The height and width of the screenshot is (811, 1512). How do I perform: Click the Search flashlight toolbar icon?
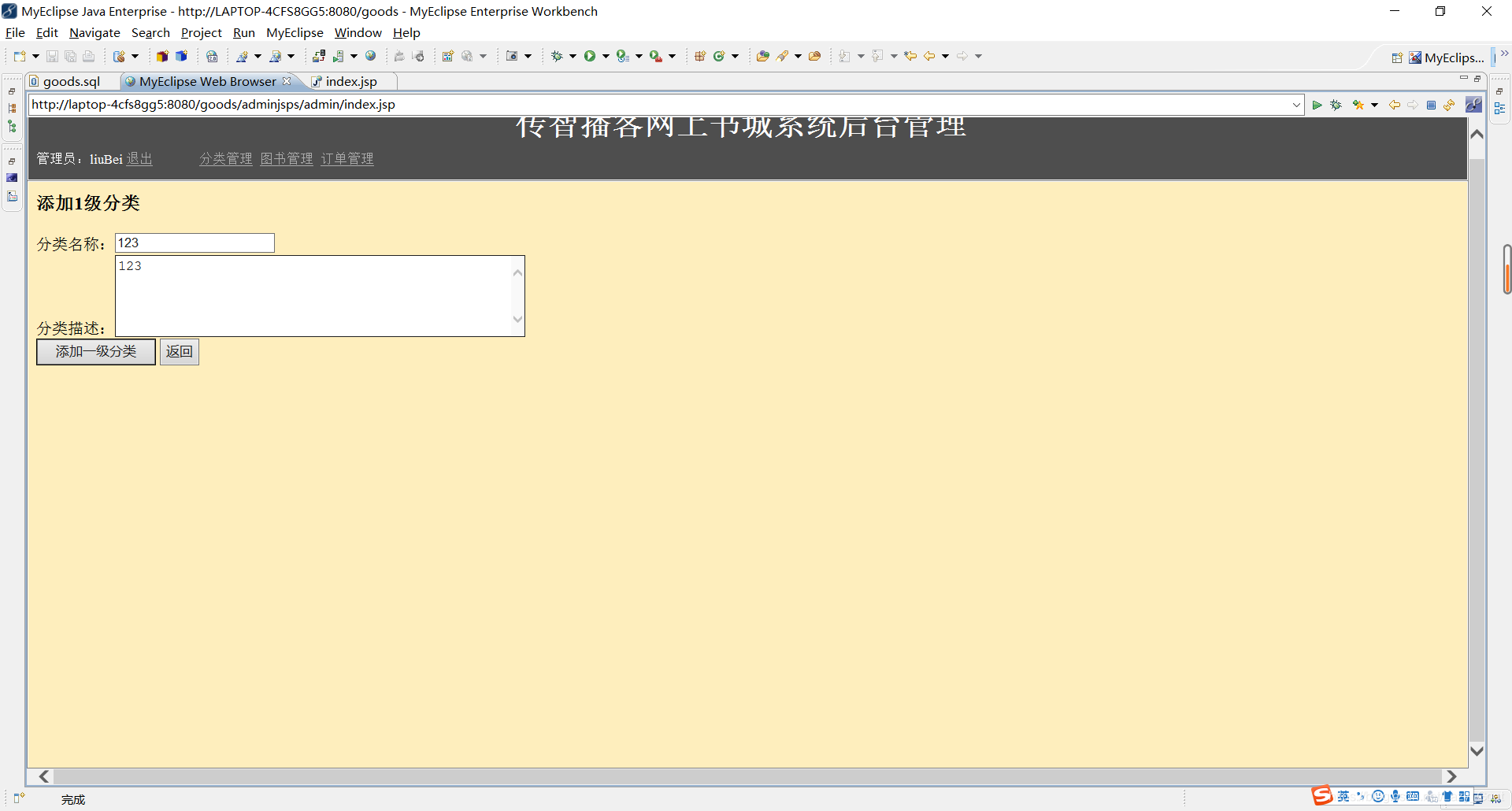pos(782,56)
